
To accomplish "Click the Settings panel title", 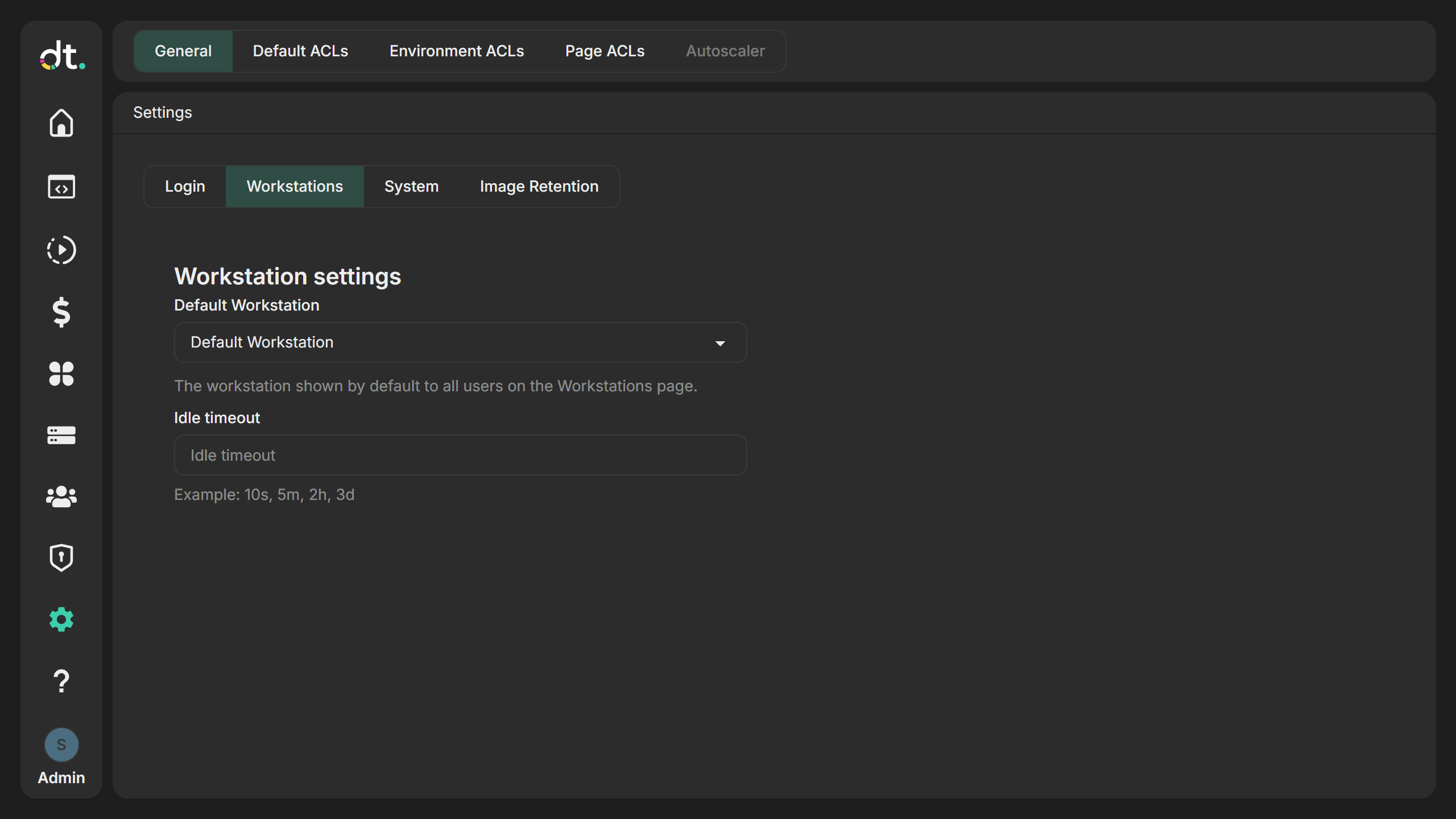I will tap(163, 113).
